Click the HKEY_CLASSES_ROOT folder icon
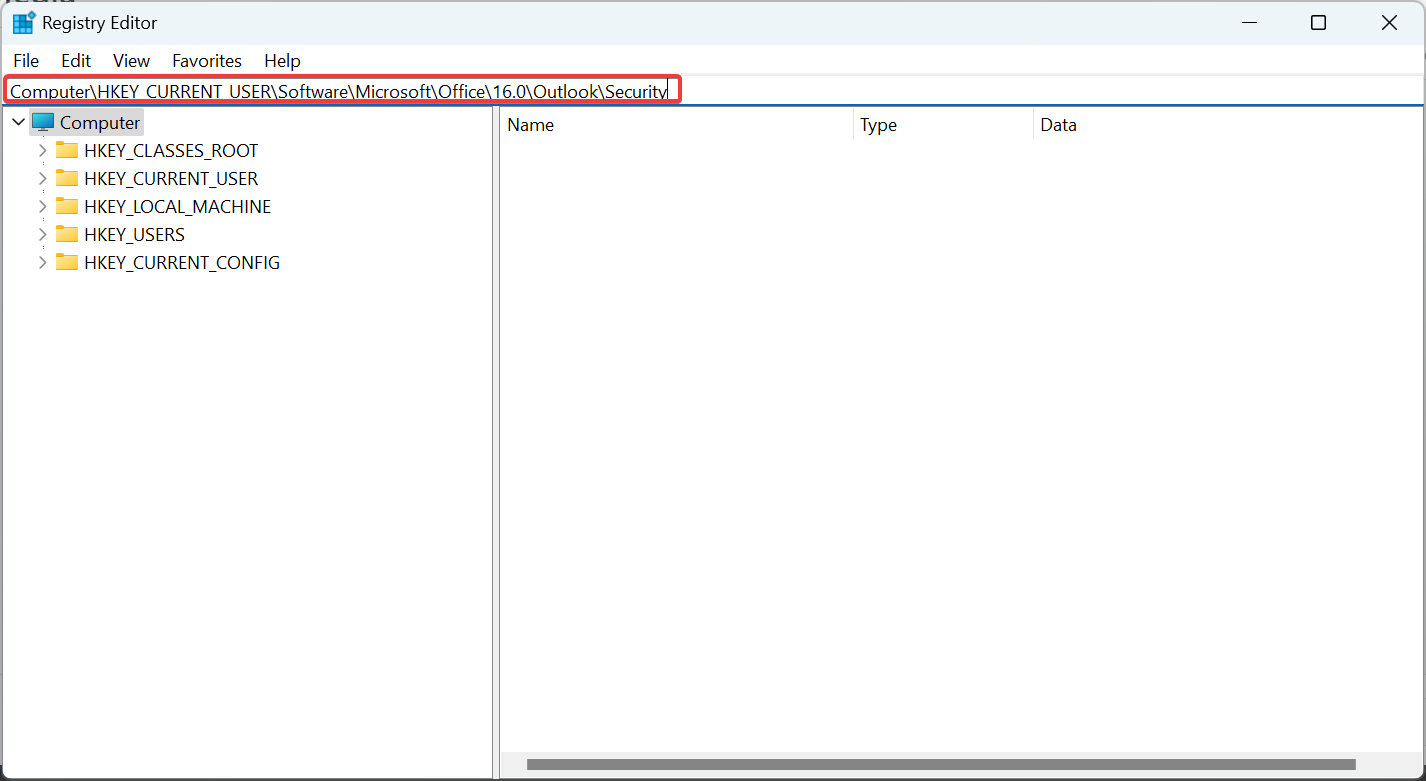This screenshot has height=781, width=1426. (67, 151)
